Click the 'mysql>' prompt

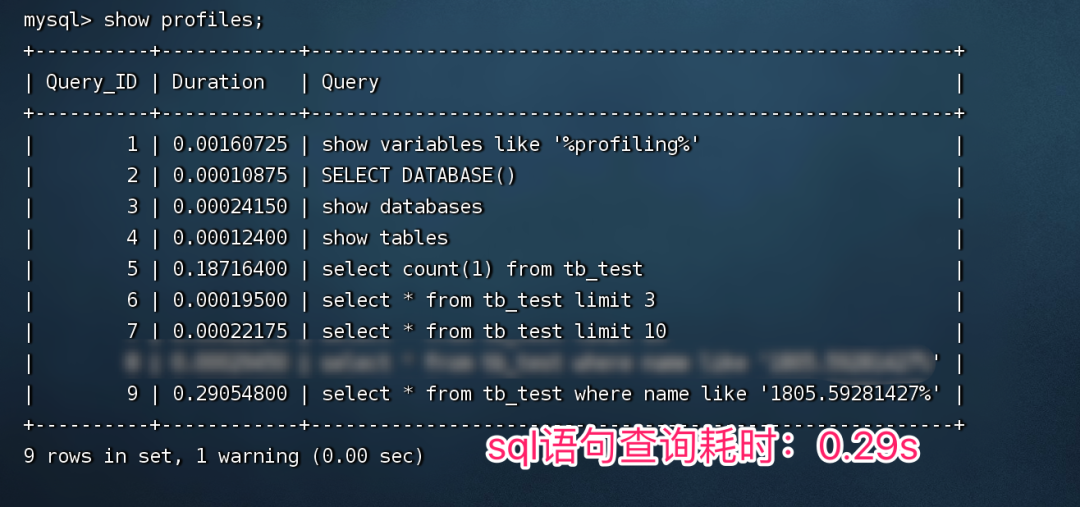pos(57,19)
